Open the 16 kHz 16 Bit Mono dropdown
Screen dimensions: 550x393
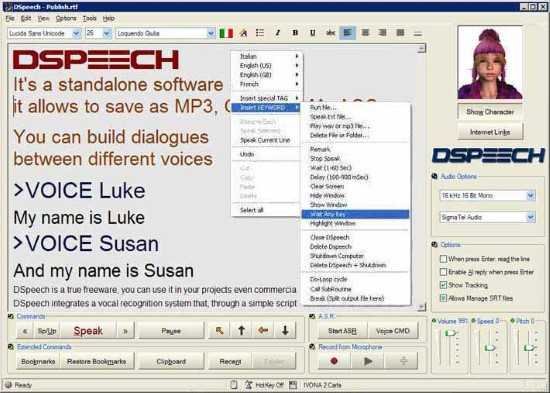[x=531, y=195]
